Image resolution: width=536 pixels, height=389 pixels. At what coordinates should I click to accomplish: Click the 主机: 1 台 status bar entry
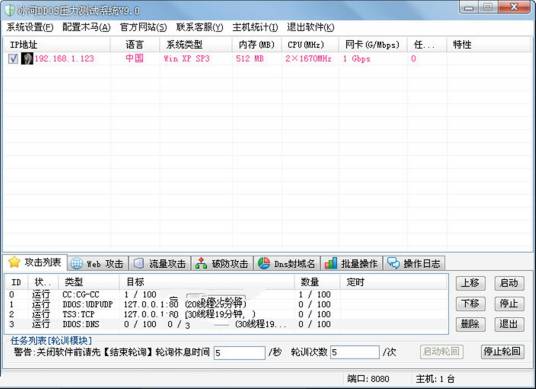435,379
